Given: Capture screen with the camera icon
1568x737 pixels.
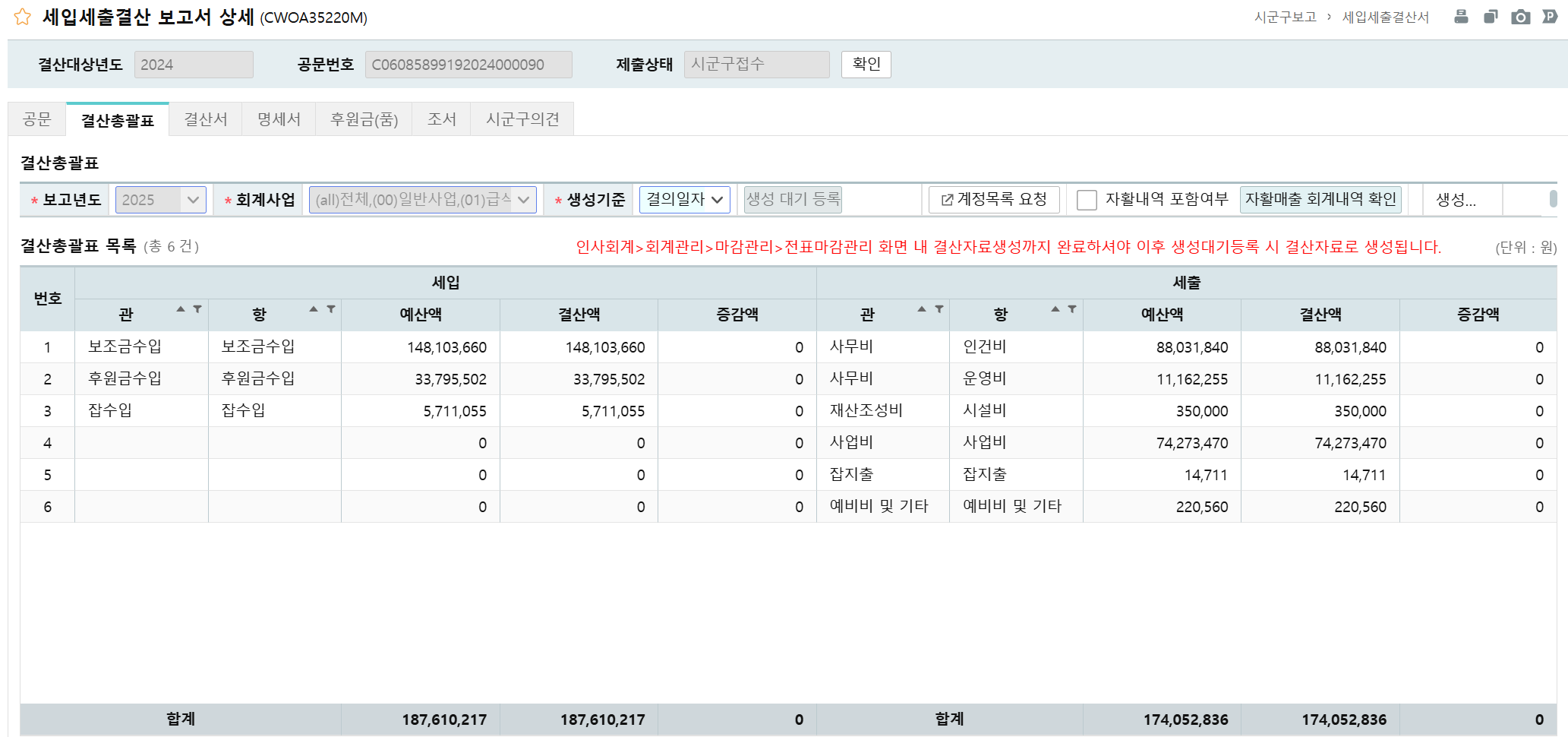Looking at the screenshot, I should pos(1520,17).
